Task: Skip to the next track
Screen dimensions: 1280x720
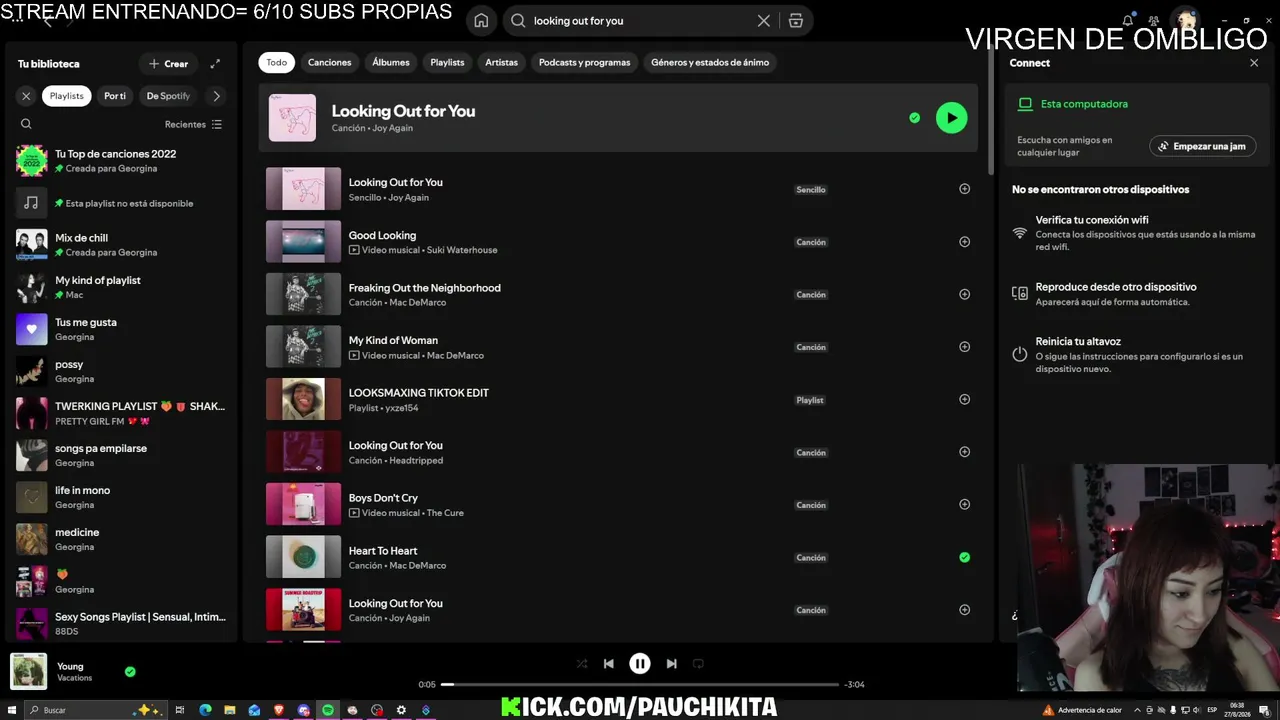Action: 671,663
